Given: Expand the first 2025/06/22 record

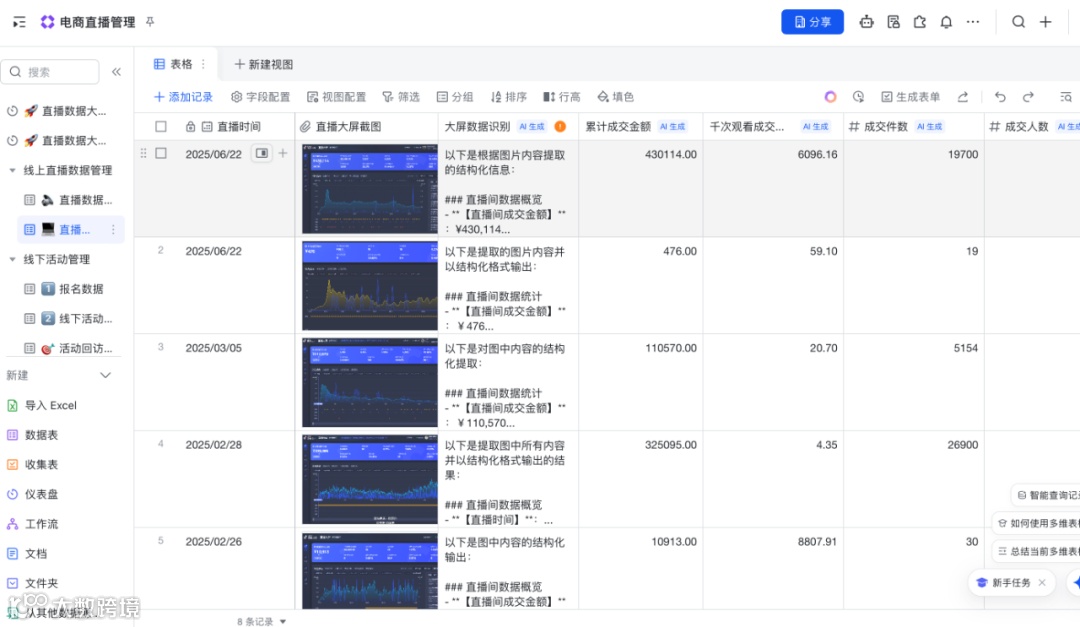Looking at the screenshot, I should 262,154.
